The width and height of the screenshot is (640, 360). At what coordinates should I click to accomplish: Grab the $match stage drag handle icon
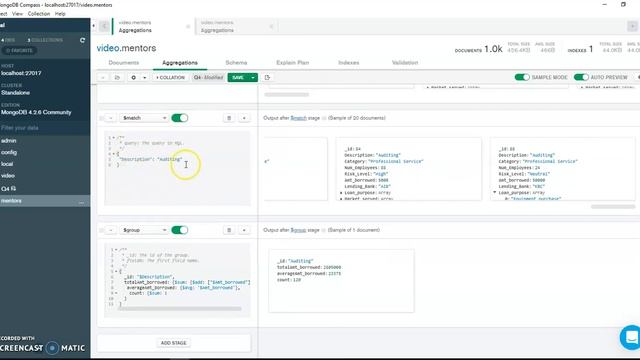click(x=101, y=118)
